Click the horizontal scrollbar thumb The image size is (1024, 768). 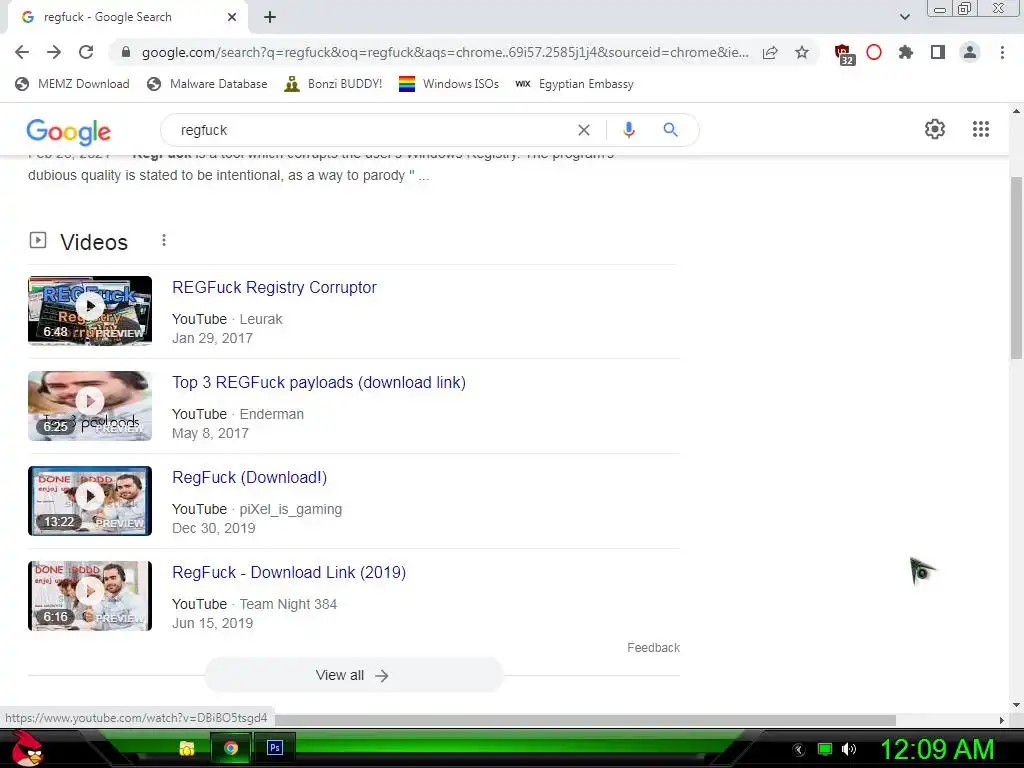[x=585, y=720]
